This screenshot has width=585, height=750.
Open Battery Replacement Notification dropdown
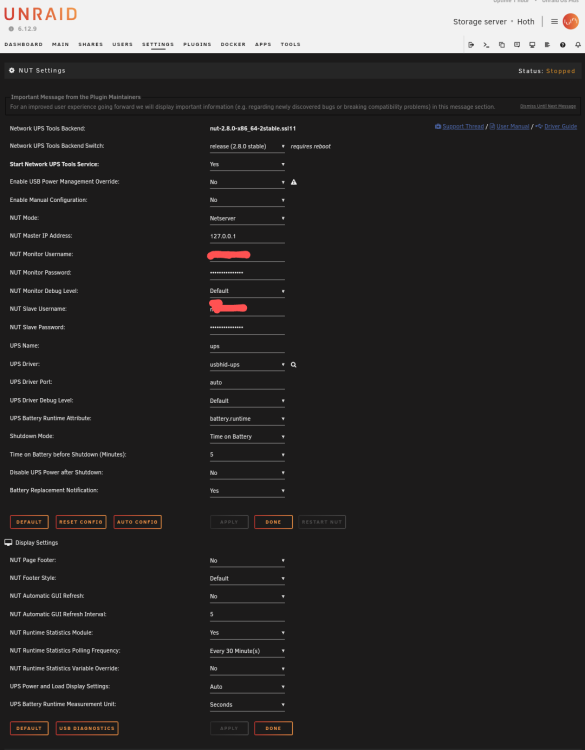[247, 491]
